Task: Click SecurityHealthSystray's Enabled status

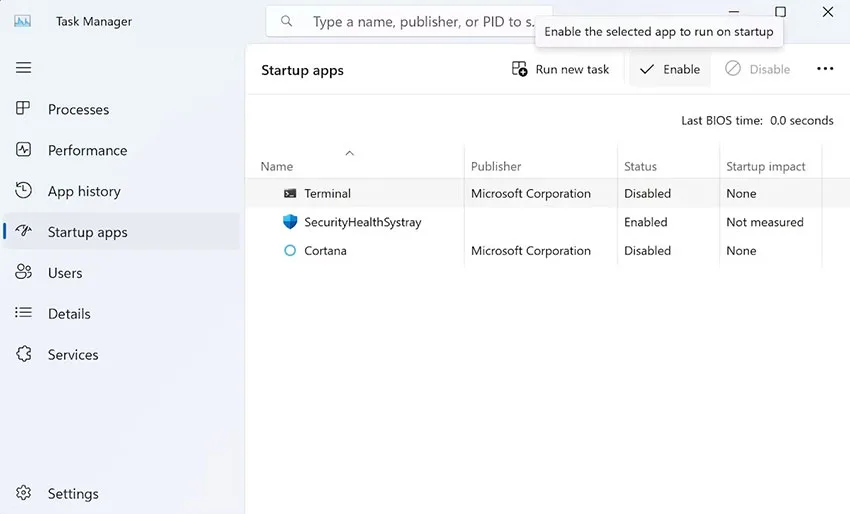Action: 645,222
